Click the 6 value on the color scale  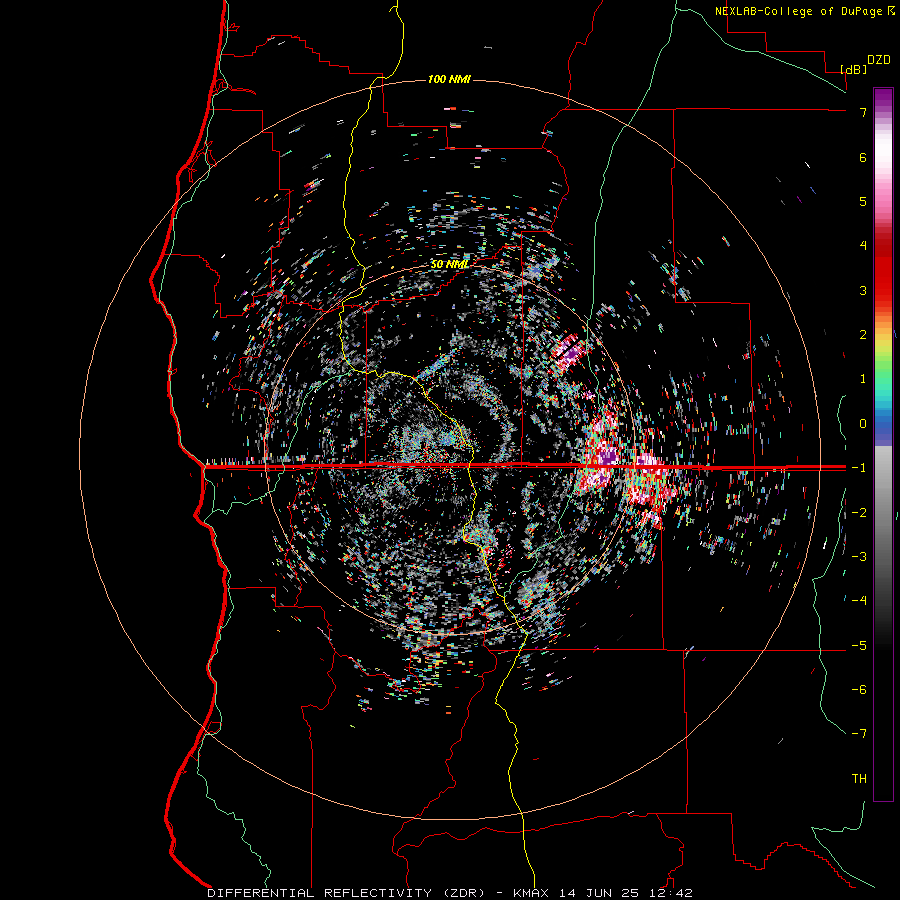pyautogui.click(x=863, y=157)
